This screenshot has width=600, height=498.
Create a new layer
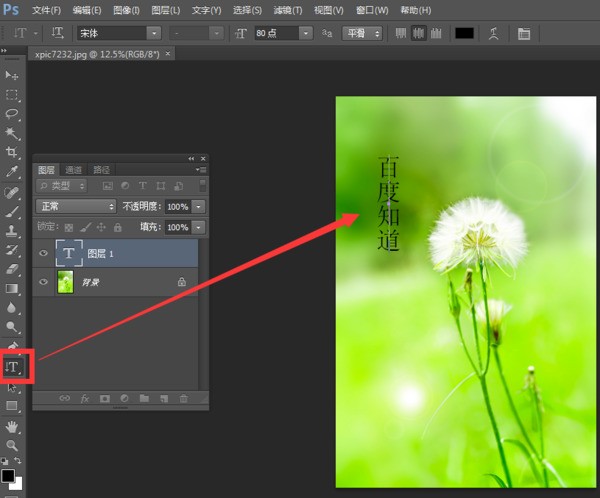(x=164, y=398)
